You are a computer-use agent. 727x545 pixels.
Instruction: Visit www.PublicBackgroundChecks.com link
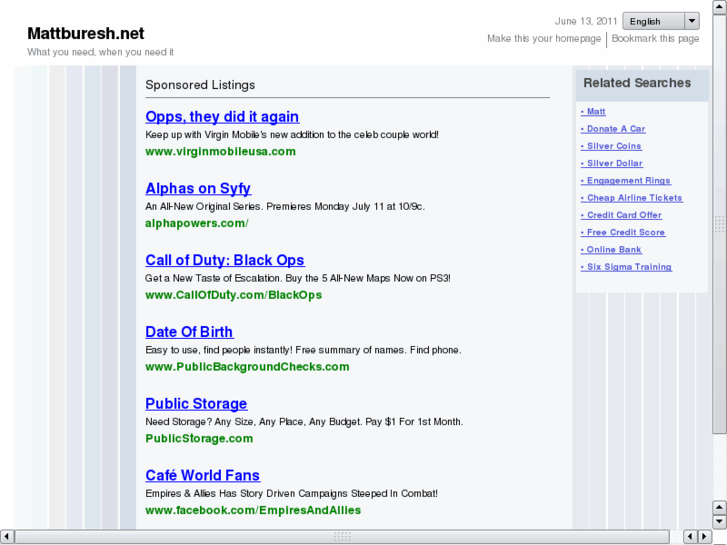click(x=247, y=367)
